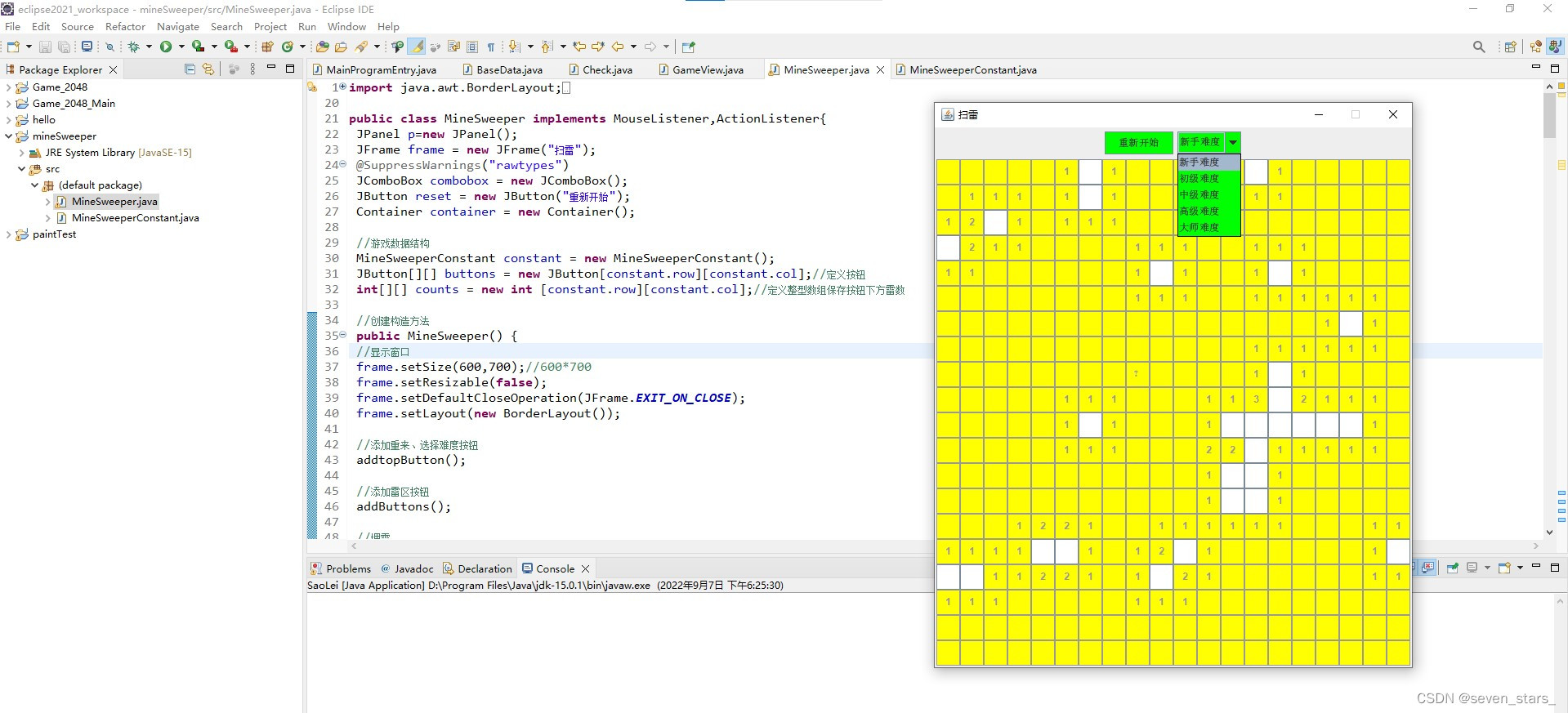This screenshot has height=713, width=1568.
Task: Toggle Mark Occurrences highlighter icon
Action: coord(417,47)
